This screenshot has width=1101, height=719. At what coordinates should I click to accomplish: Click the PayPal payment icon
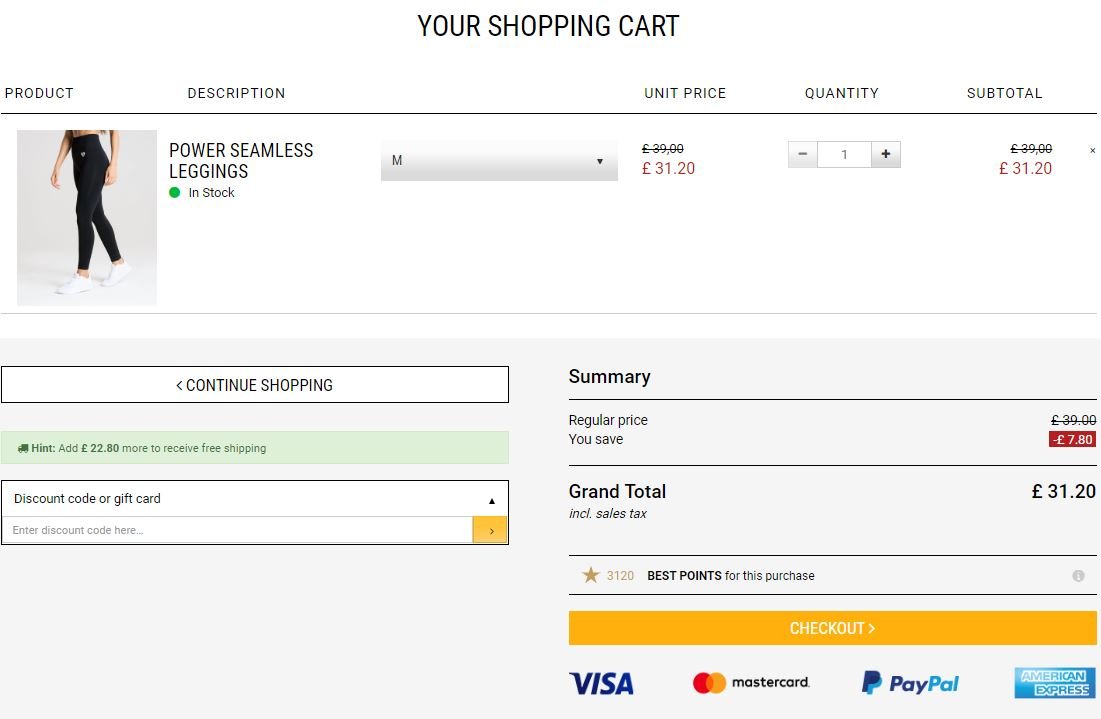point(909,683)
